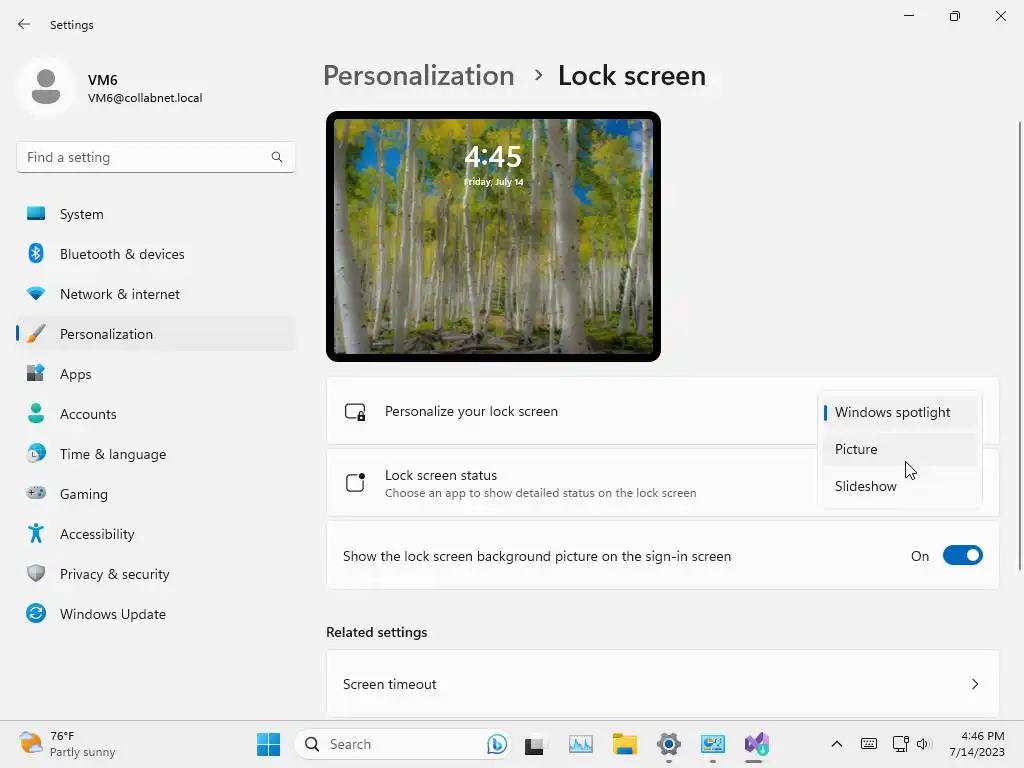Viewport: 1024px width, 768px height.
Task: Open the System settings category
Action: point(155,214)
